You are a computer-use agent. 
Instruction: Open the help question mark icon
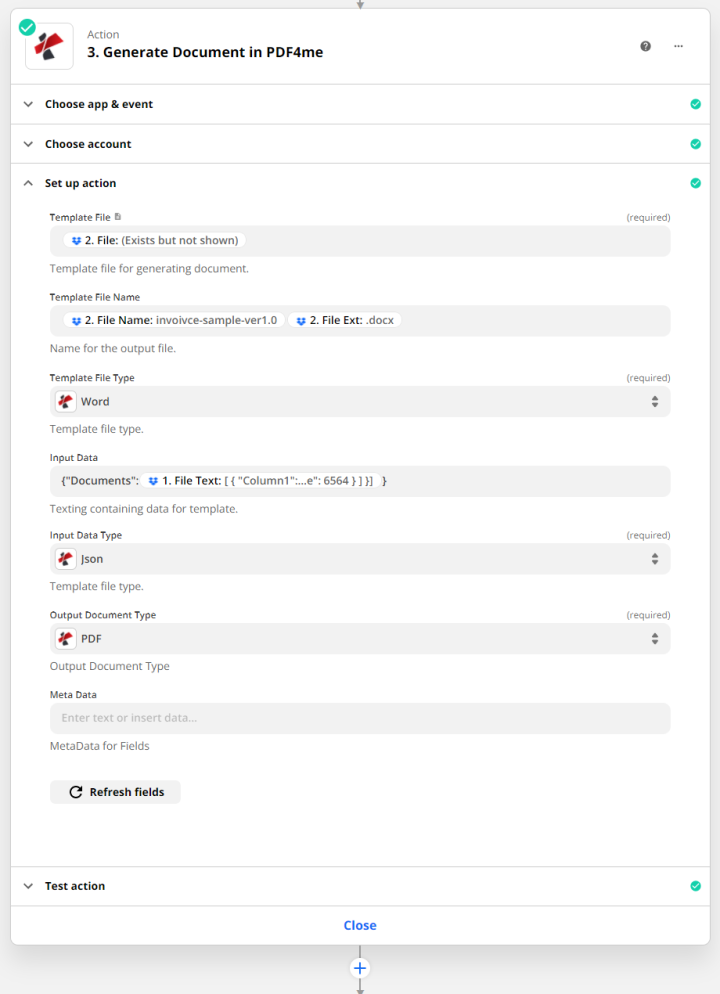[645, 46]
